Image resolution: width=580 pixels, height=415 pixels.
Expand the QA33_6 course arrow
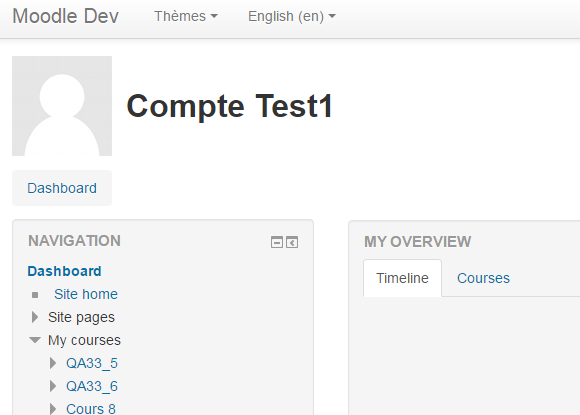tap(53, 386)
